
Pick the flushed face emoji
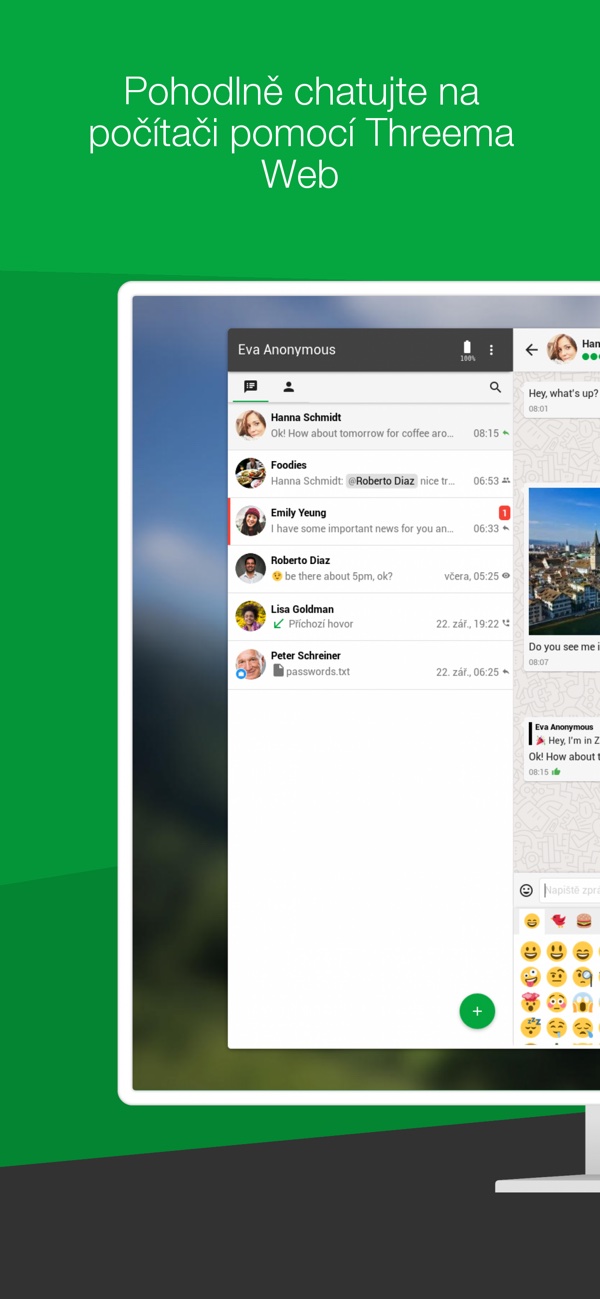pos(557,1003)
